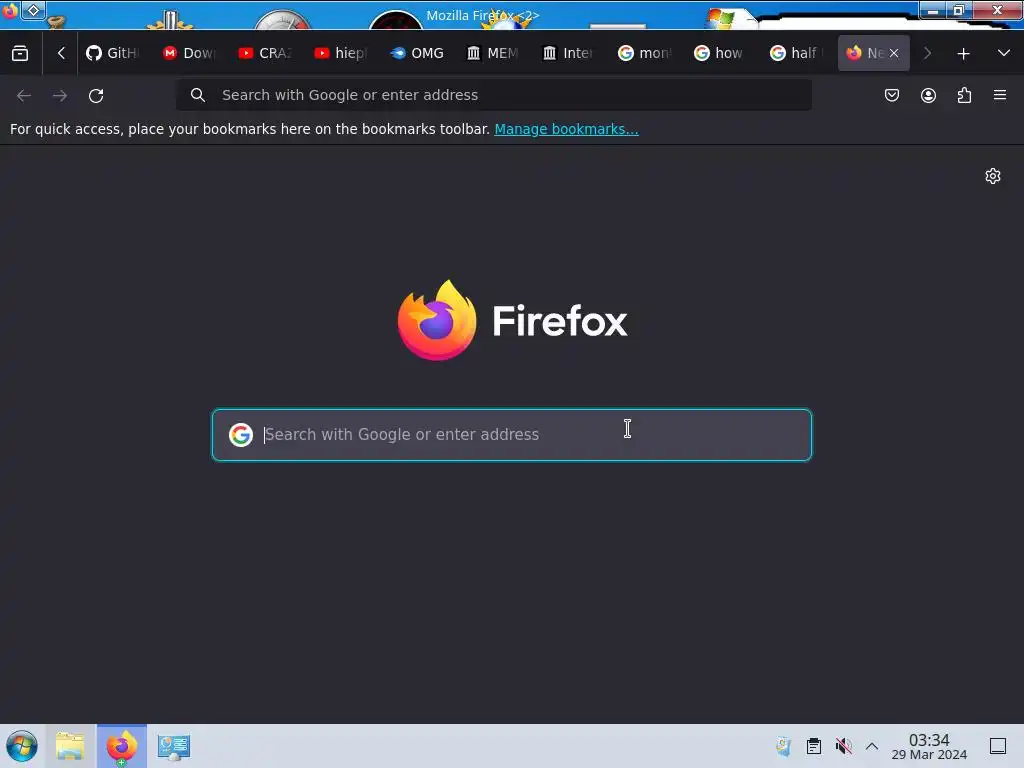The width and height of the screenshot is (1024, 768).
Task: Switch to the 'mon' Google tab
Action: [644, 54]
